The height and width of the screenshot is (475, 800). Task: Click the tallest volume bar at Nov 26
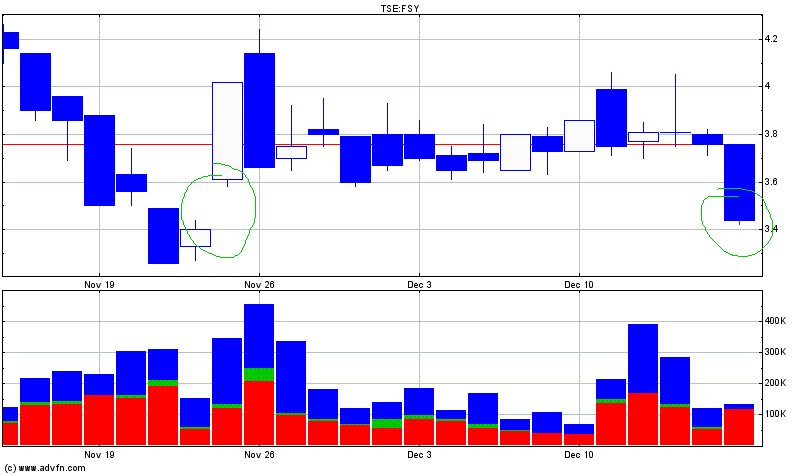259,374
